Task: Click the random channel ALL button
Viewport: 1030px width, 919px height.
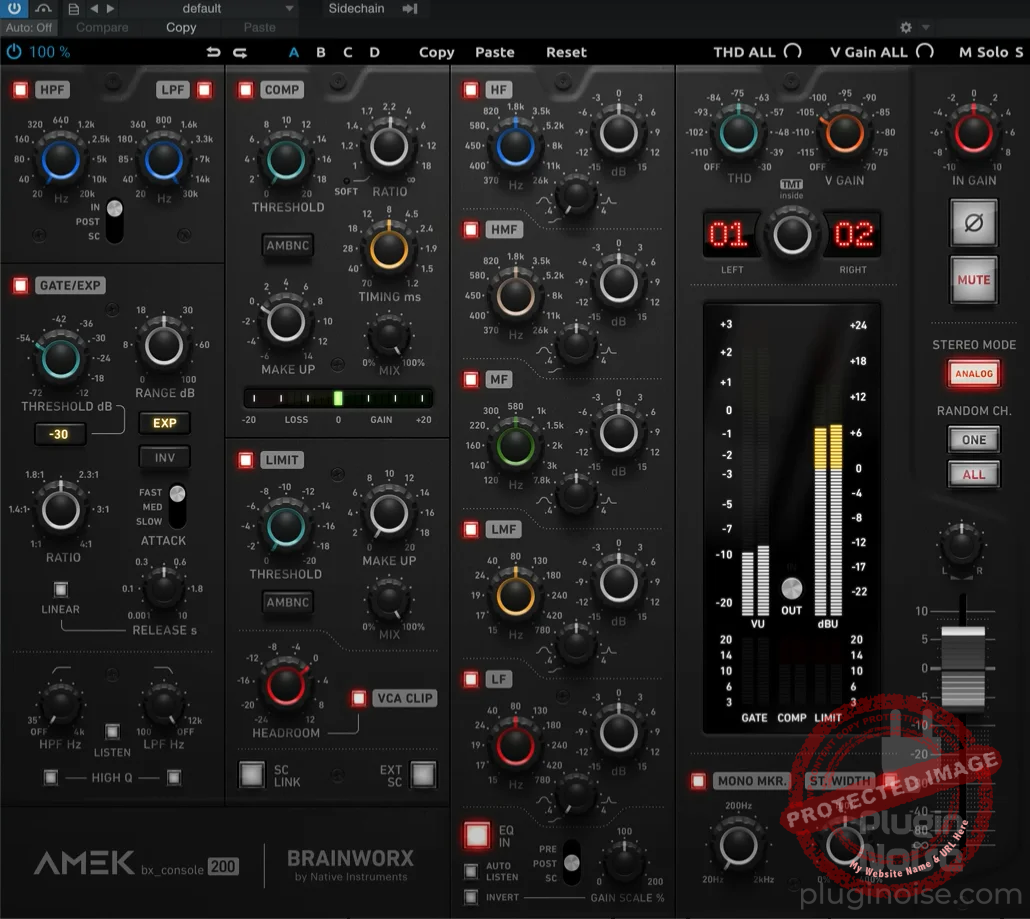Action: point(974,474)
